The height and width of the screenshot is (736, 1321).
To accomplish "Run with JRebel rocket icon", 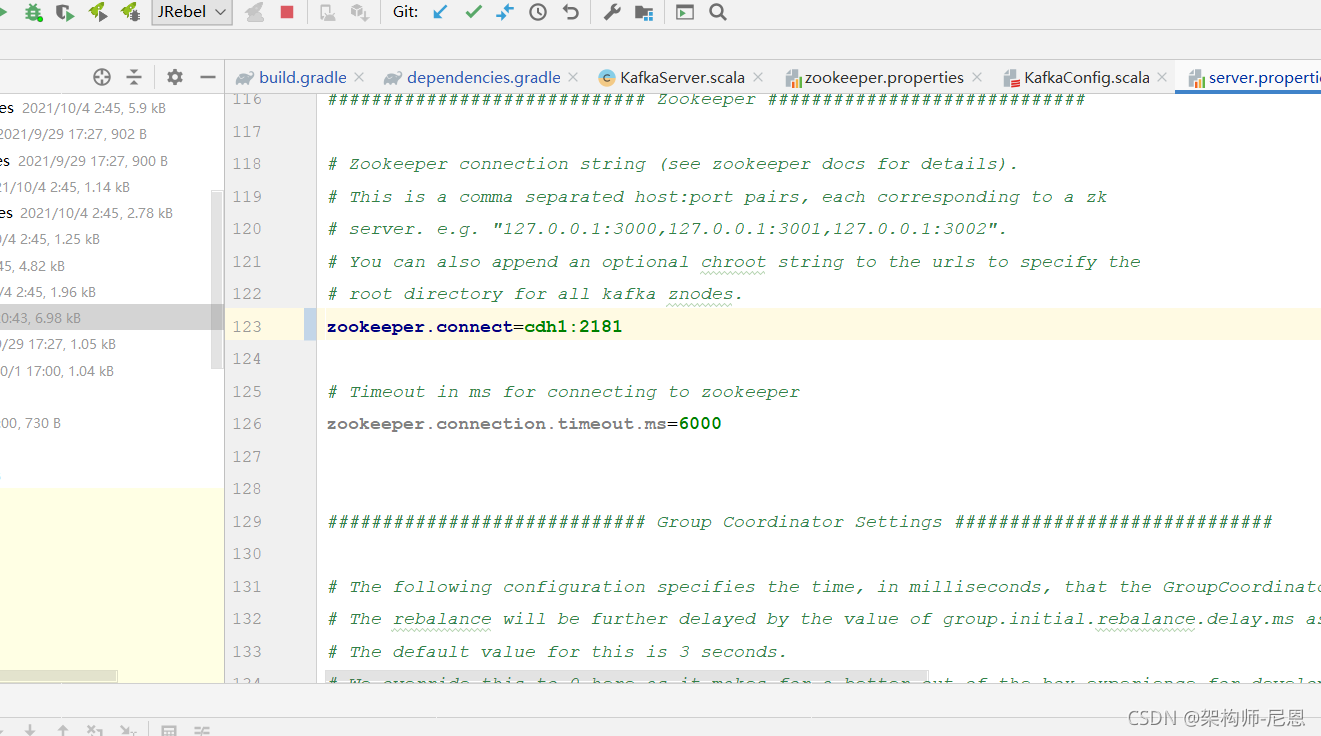I will point(97,12).
